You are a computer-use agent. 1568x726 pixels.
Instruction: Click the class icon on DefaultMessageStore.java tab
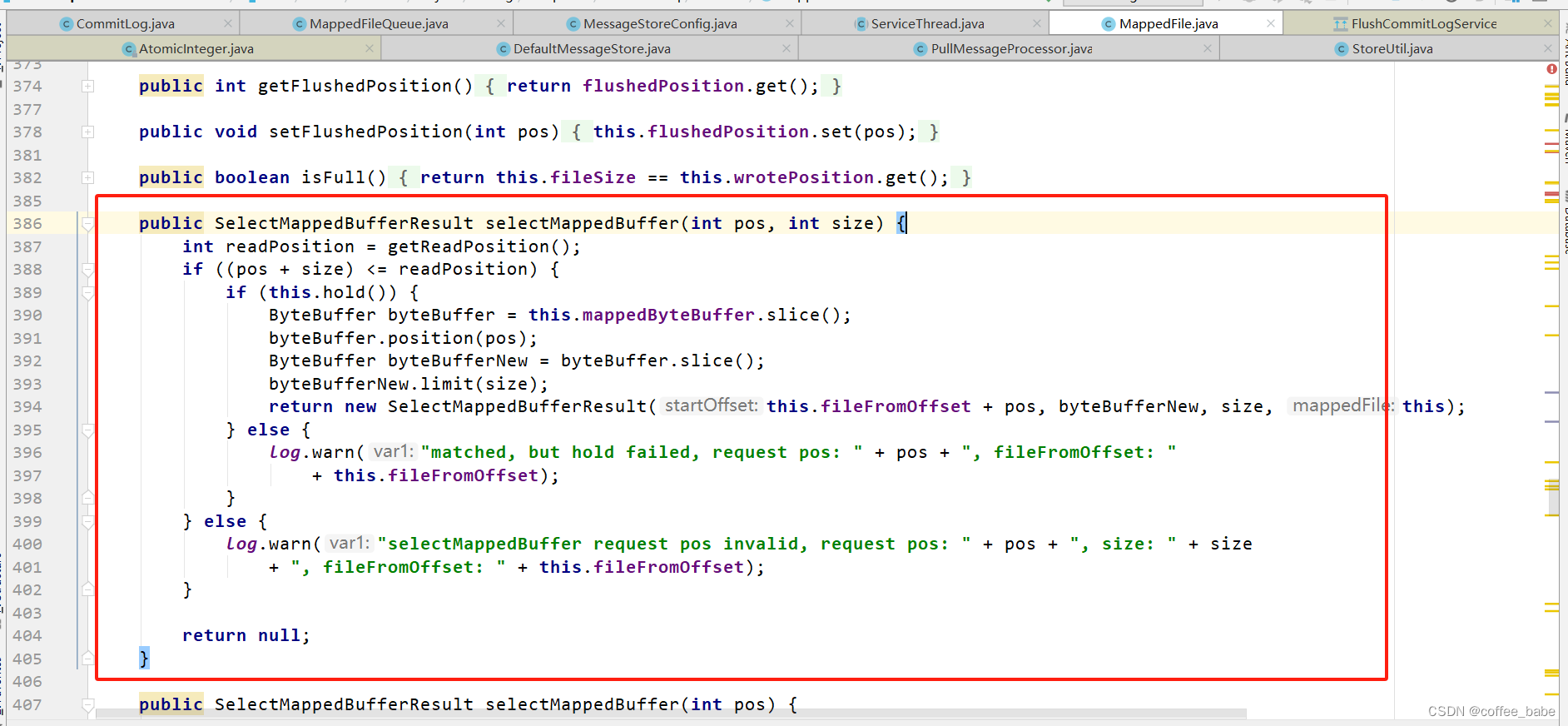504,49
